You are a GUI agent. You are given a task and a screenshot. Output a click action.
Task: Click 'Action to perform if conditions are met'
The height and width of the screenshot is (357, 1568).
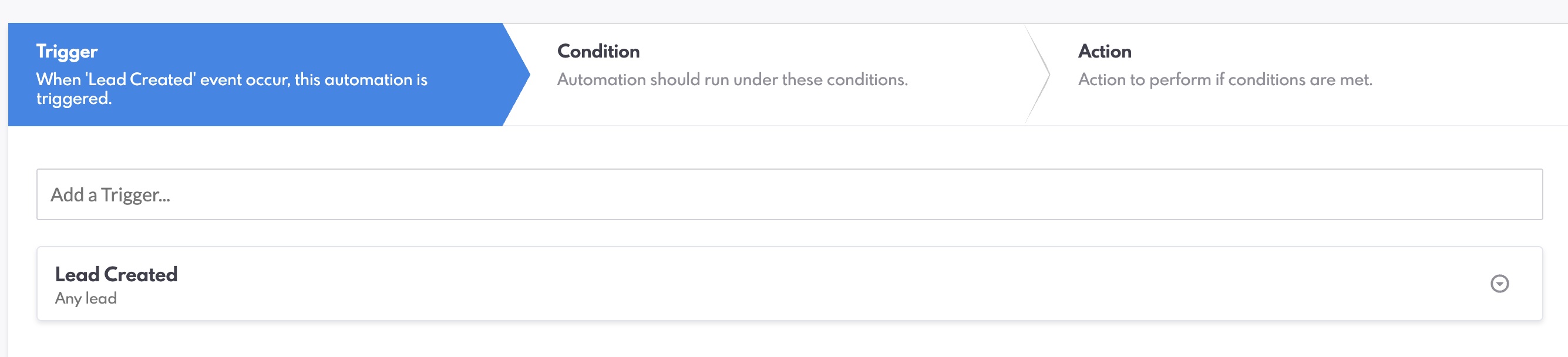click(1224, 80)
